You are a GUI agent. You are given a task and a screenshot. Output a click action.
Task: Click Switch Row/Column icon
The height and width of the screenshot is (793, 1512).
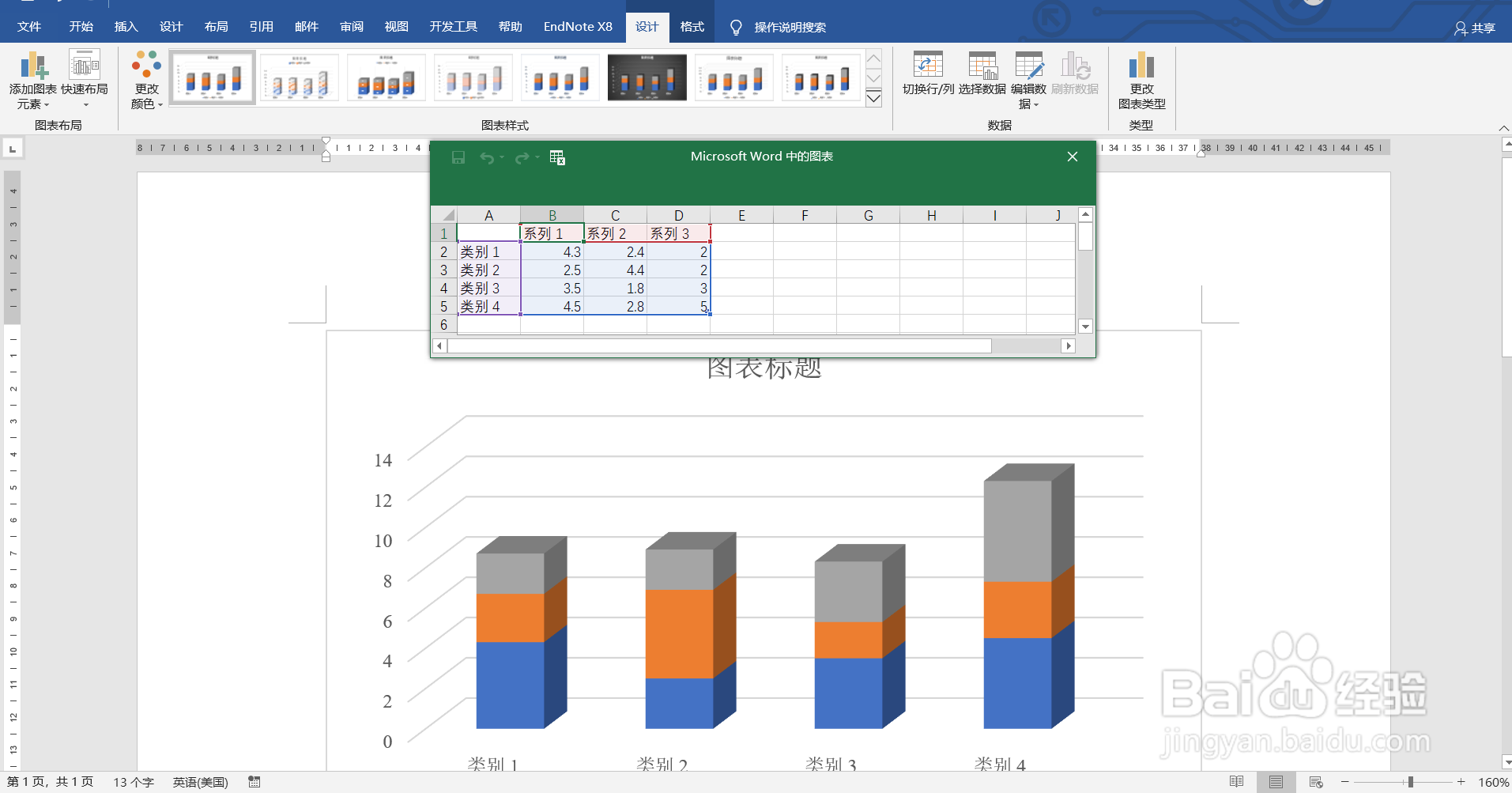[x=928, y=73]
